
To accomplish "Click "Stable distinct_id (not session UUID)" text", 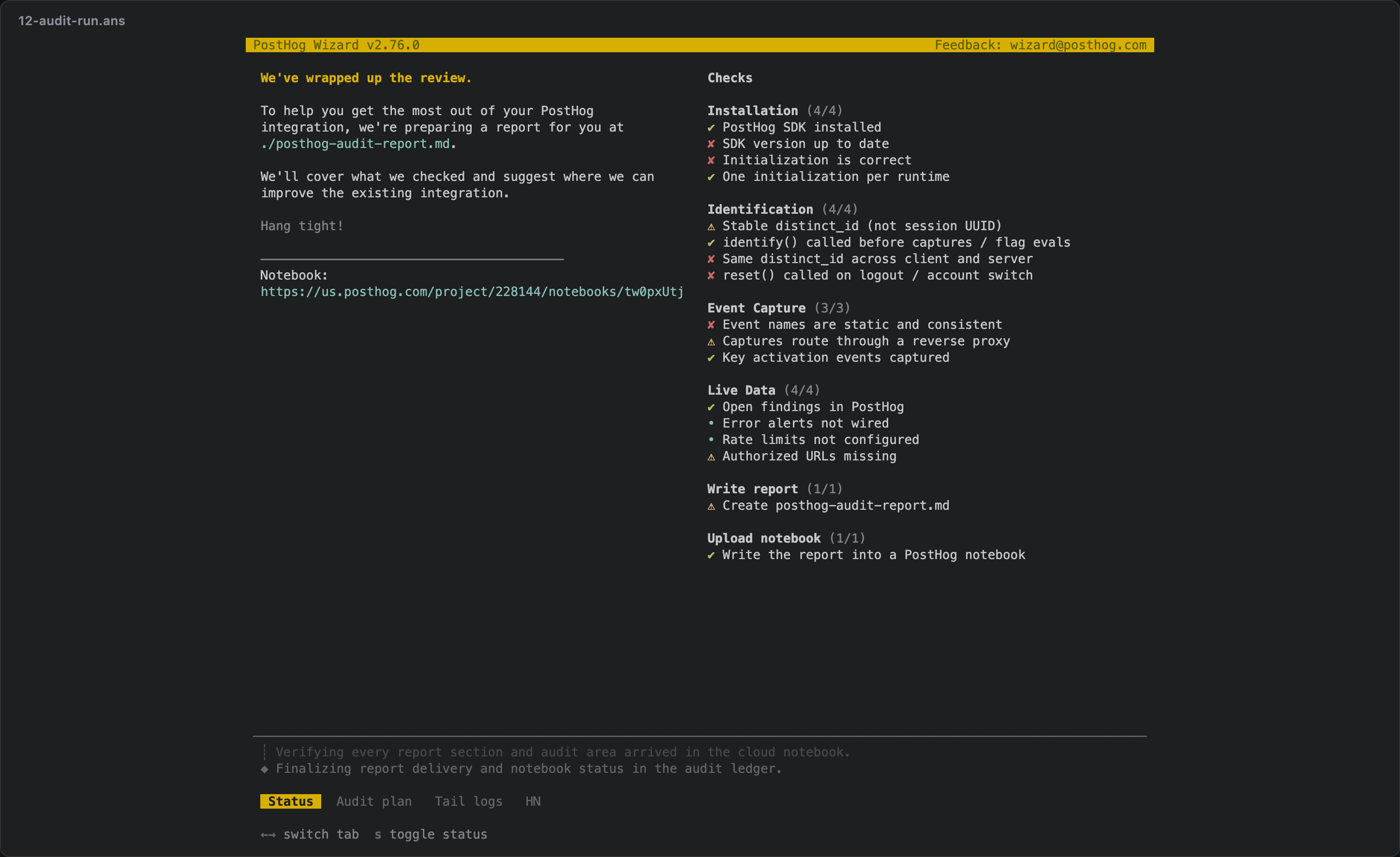I will (x=862, y=226).
